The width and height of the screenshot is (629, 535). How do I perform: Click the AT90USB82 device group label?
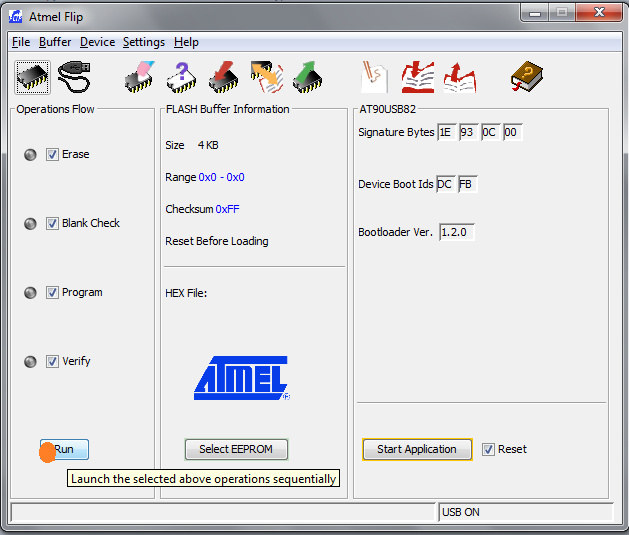point(387,109)
